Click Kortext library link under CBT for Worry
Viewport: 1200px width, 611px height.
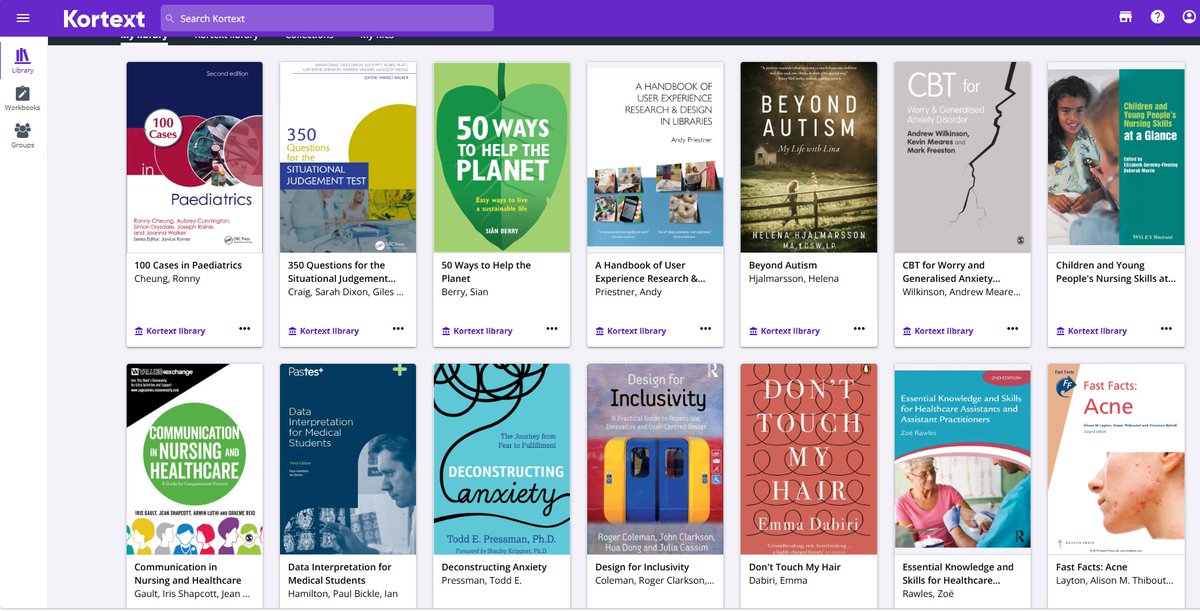click(x=938, y=331)
